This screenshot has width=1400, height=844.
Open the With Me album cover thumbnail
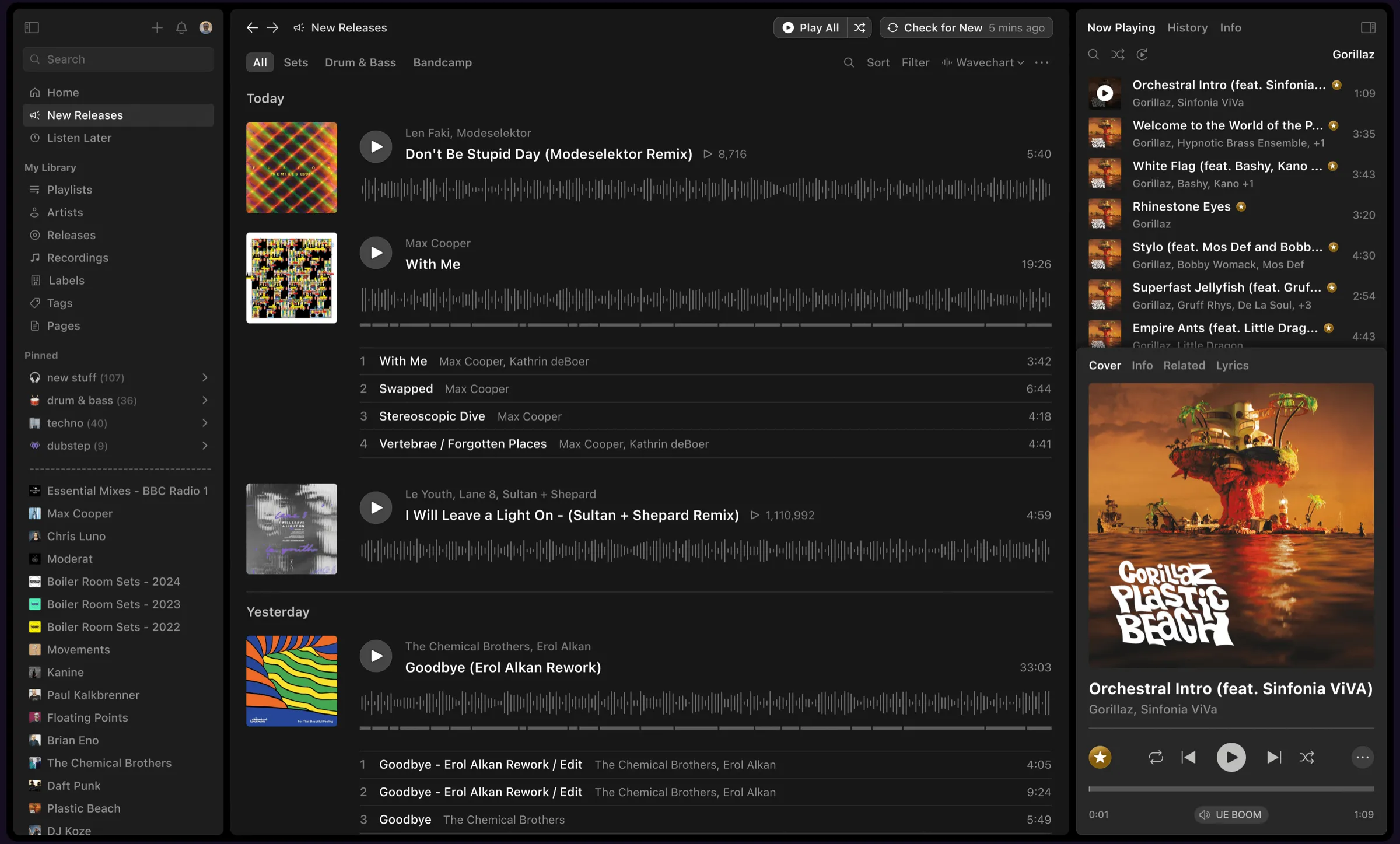291,278
